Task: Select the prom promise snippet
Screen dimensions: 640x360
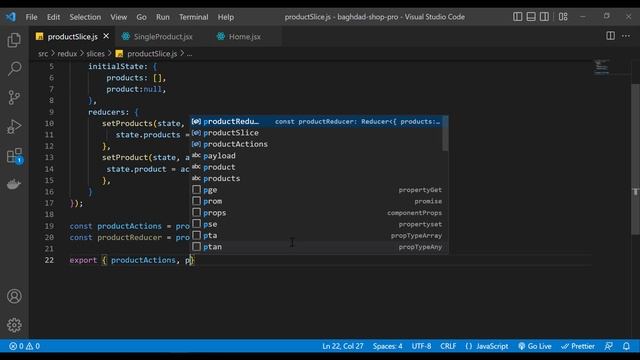Action: pos(316,201)
